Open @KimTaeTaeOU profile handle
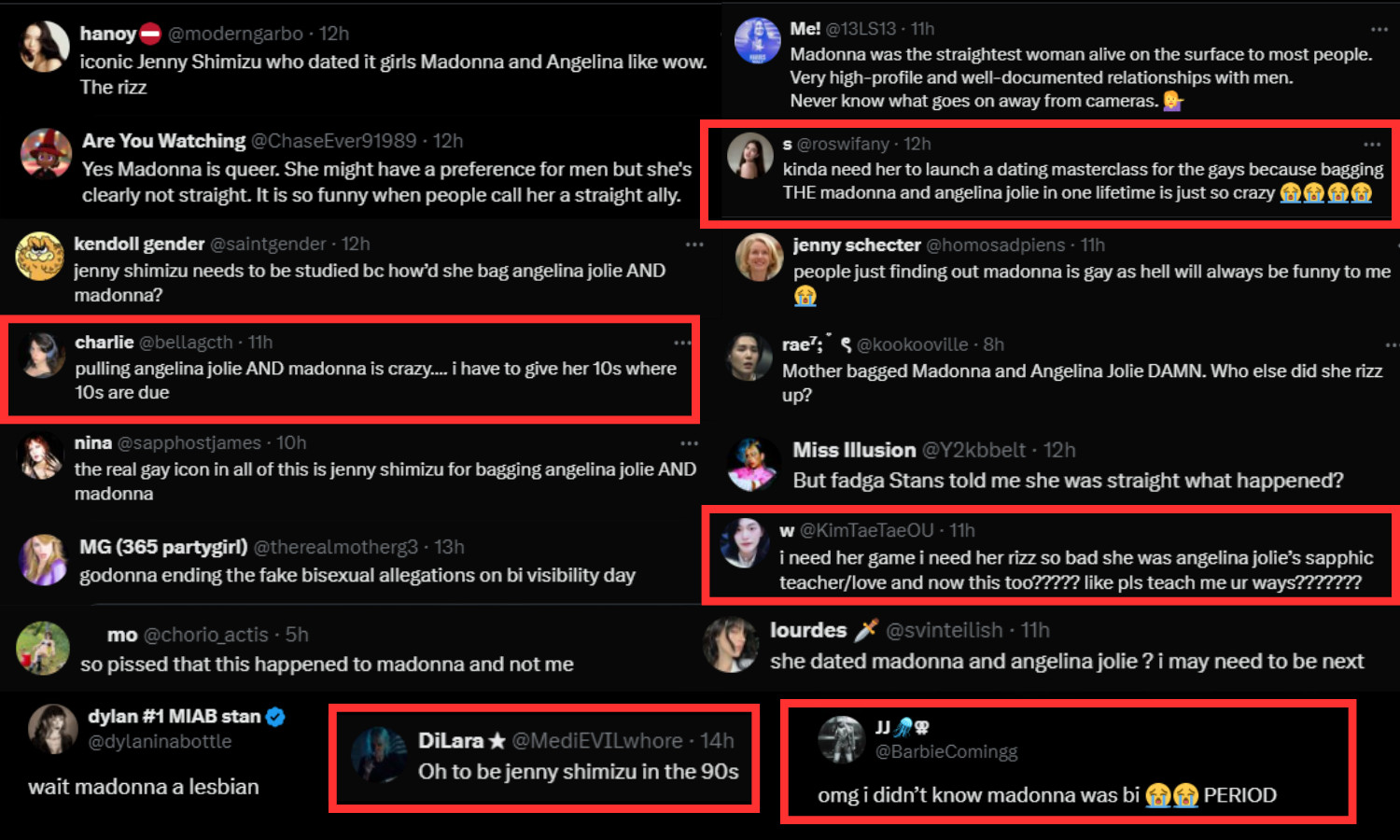Image resolution: width=1400 pixels, height=840 pixels. click(x=867, y=530)
